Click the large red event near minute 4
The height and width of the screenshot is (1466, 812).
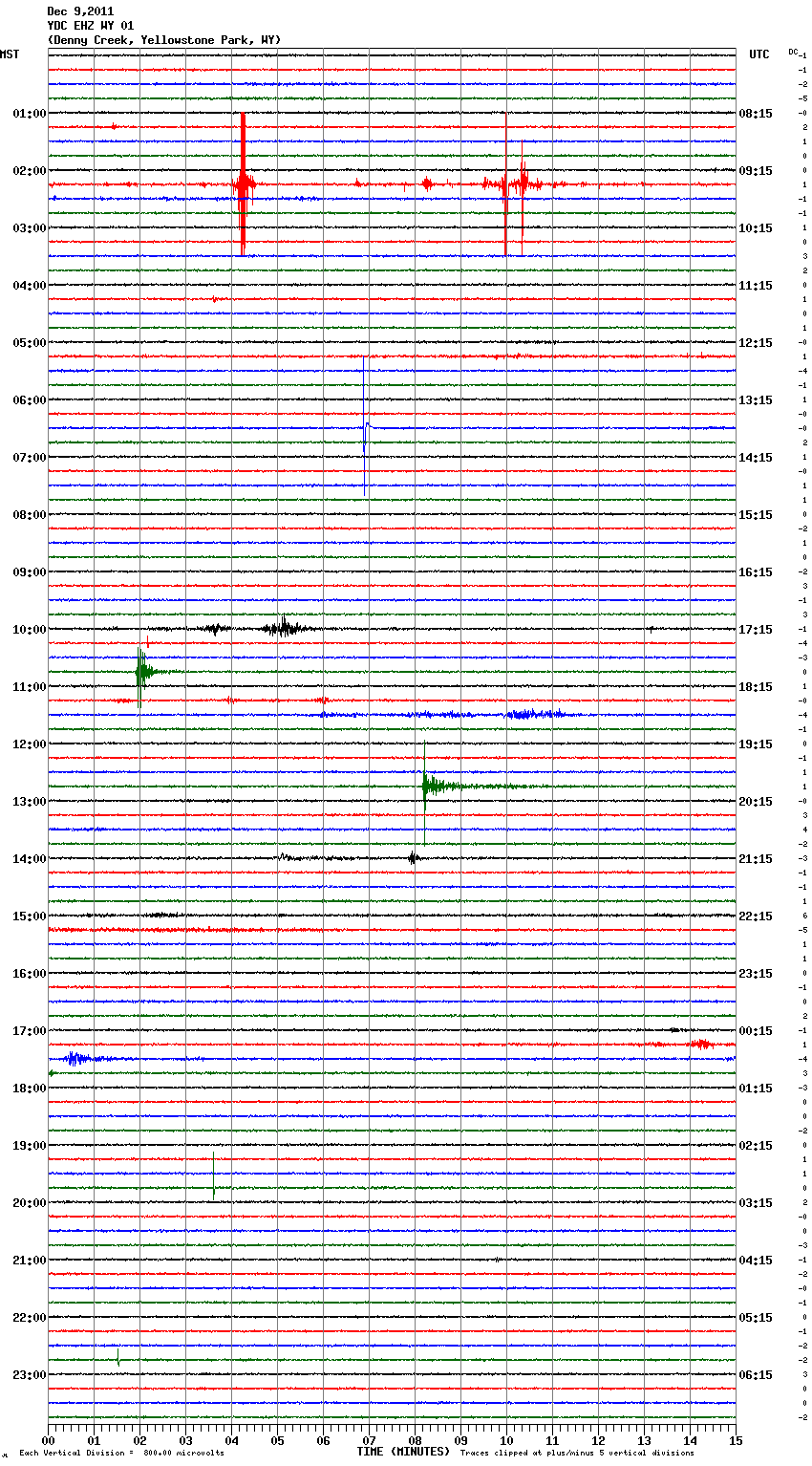tap(243, 183)
